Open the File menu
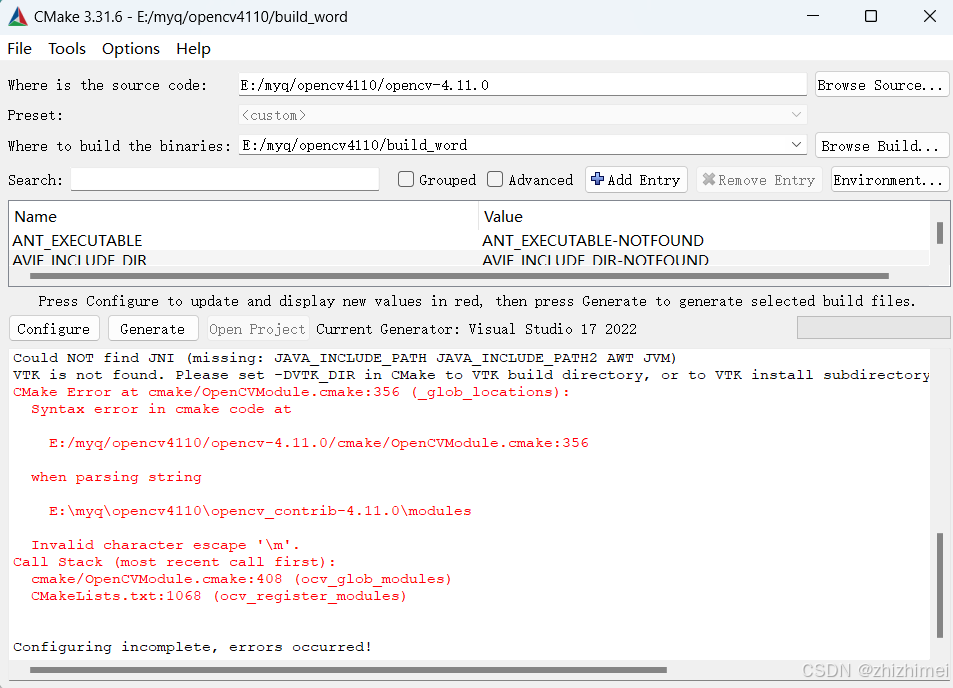 coord(19,49)
